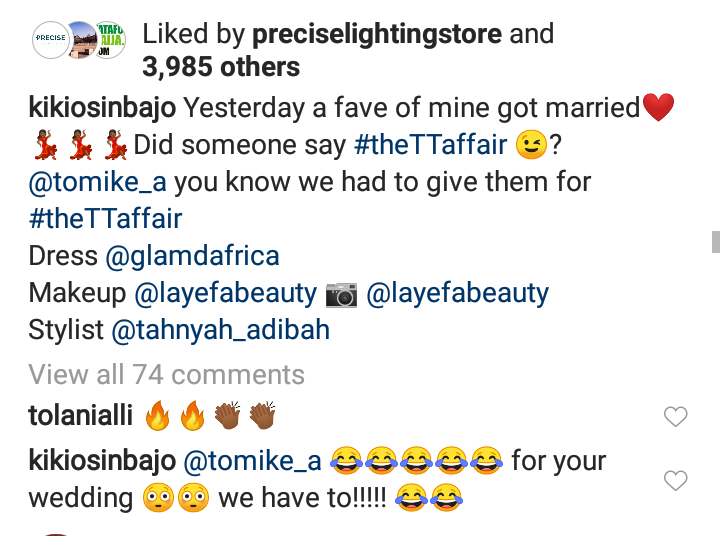Open @layefabeauty mention after camera emoji

tap(457, 293)
